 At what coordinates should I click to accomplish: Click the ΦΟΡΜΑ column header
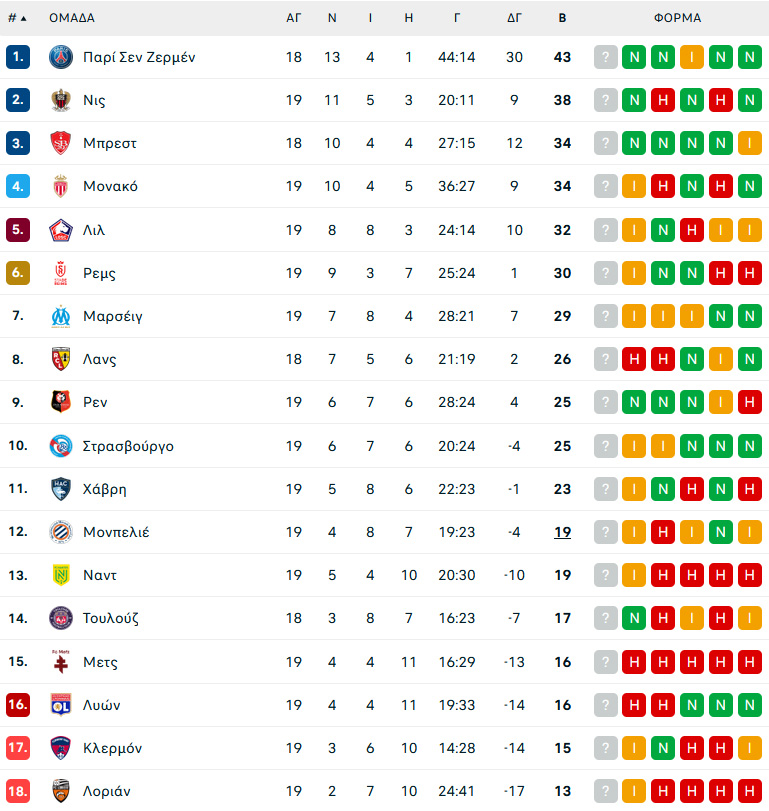pos(677,18)
